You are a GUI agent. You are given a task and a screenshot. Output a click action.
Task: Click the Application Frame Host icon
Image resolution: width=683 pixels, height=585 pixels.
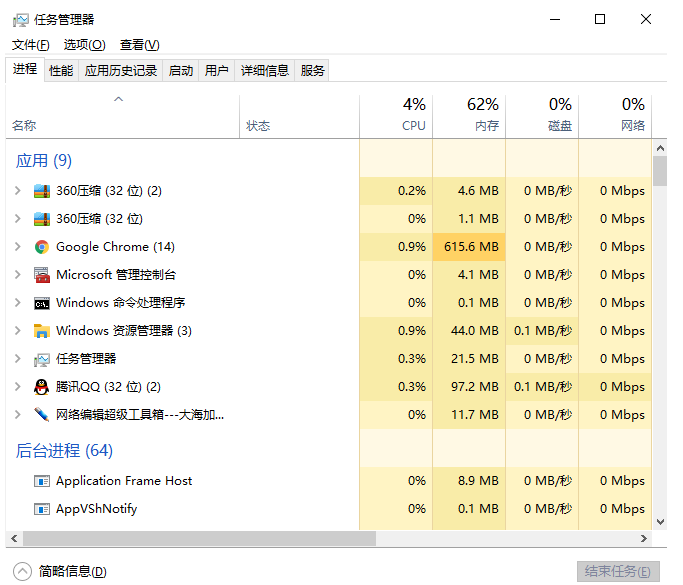(x=42, y=481)
